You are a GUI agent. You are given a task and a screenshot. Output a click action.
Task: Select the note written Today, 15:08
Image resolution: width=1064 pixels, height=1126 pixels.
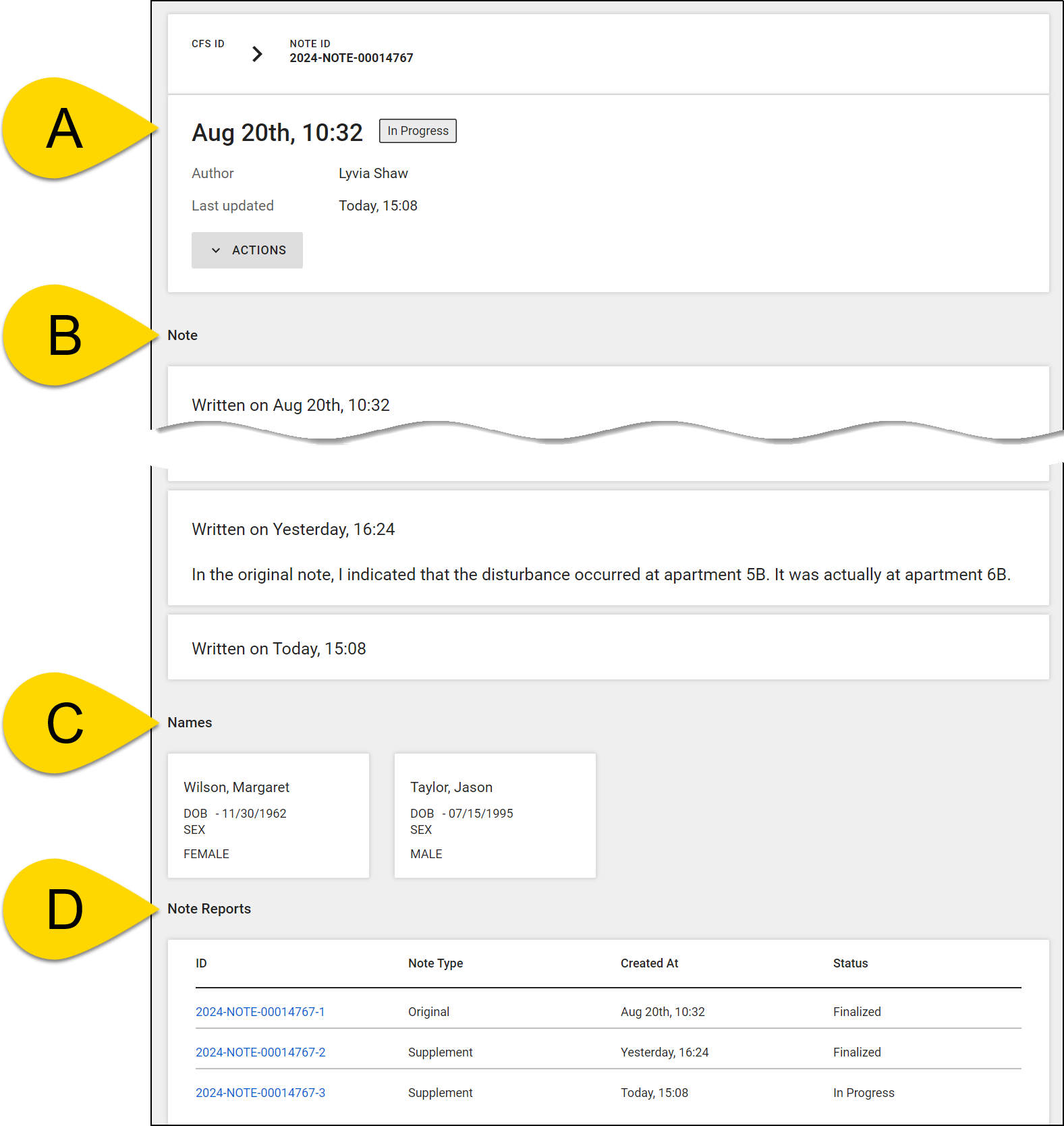pyautogui.click(x=607, y=647)
